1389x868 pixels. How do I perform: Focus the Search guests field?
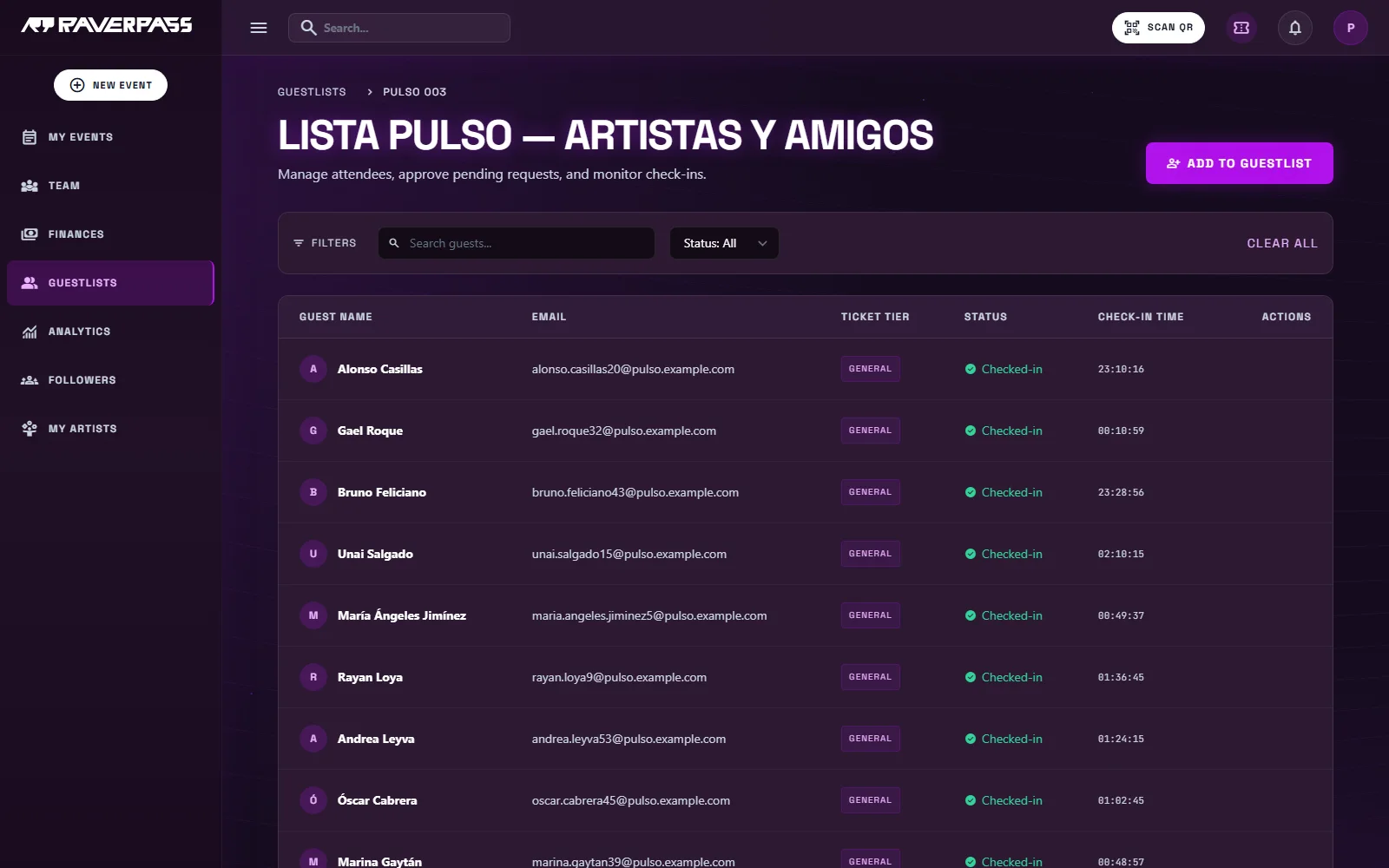point(517,243)
